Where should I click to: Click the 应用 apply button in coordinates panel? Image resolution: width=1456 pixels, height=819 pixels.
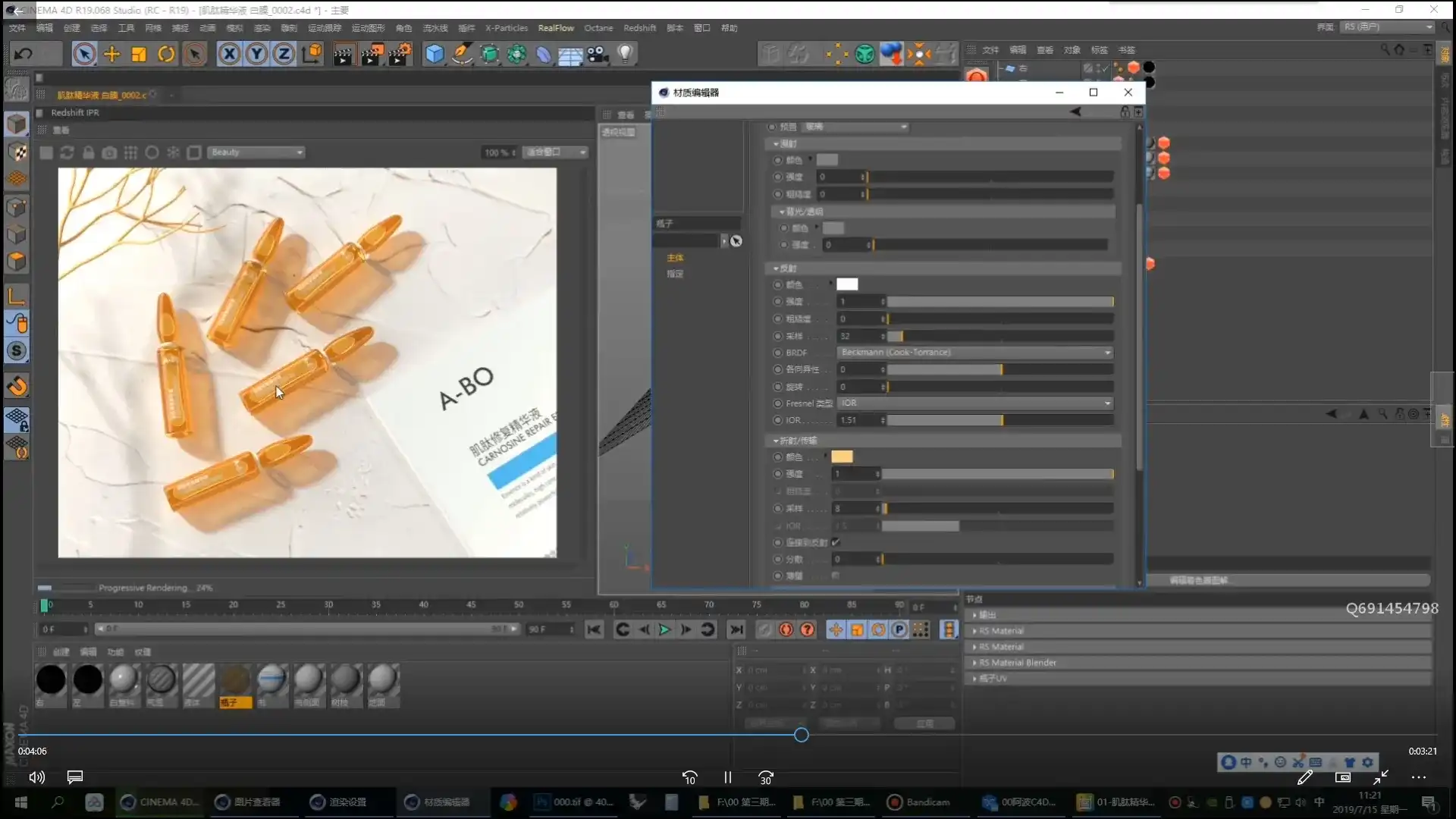(924, 723)
